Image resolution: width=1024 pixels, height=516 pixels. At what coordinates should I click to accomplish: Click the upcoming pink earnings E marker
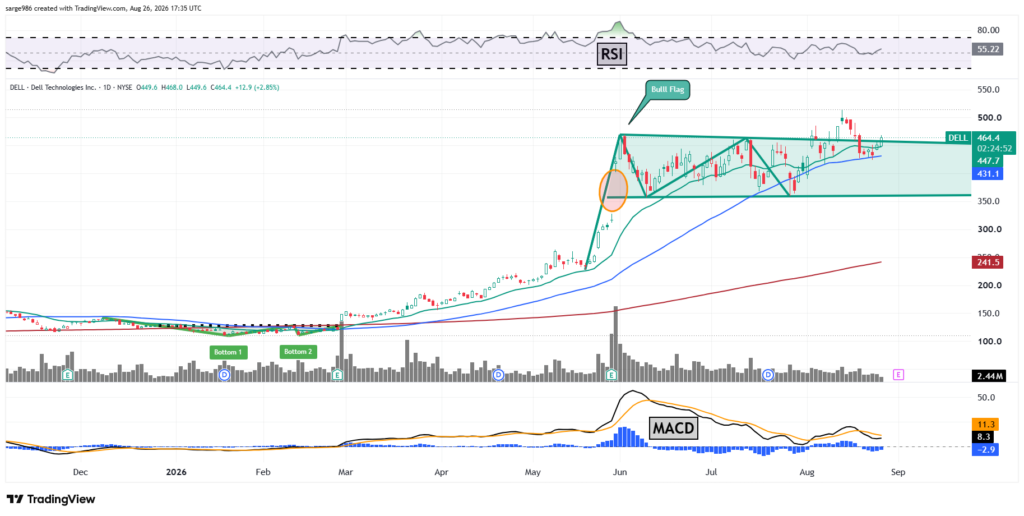pyautogui.click(x=899, y=374)
